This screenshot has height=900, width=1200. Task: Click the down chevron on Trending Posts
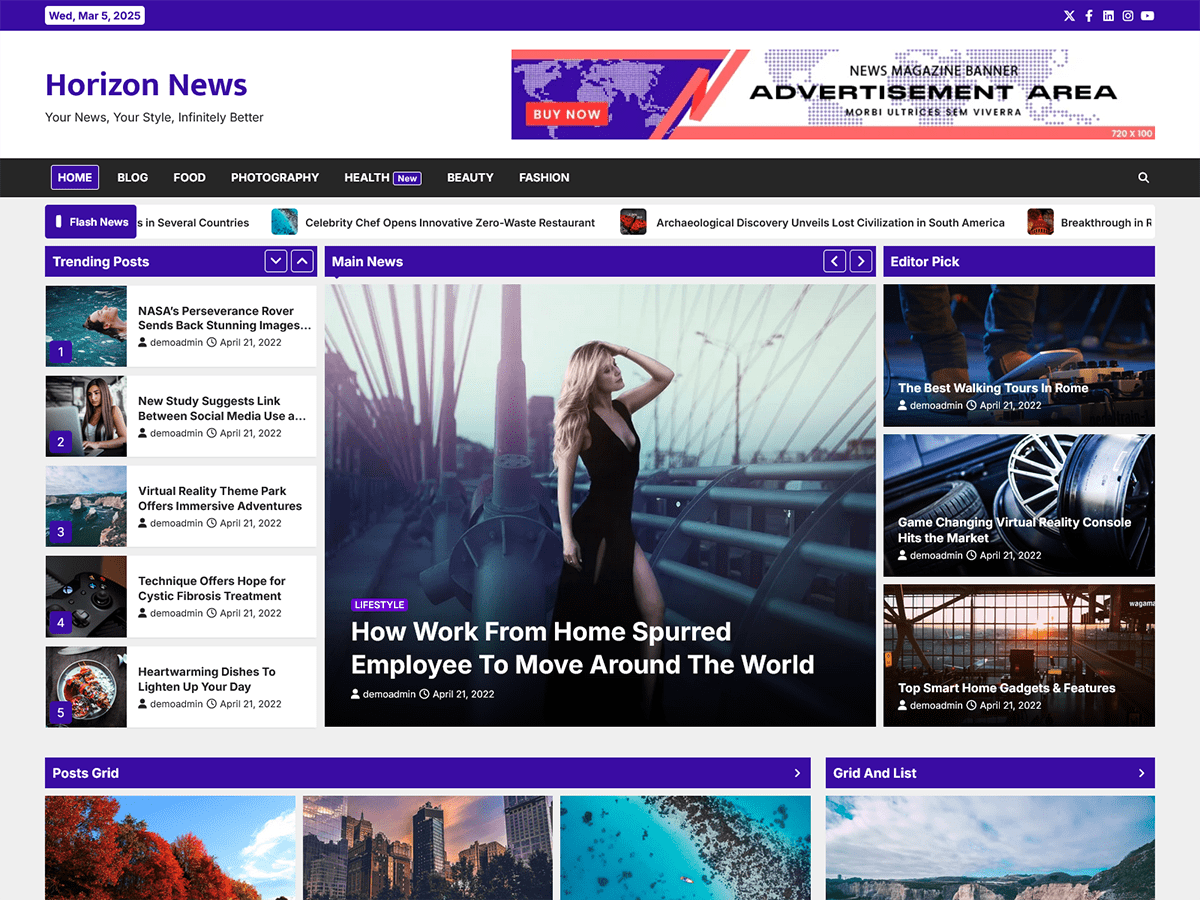pyautogui.click(x=275, y=261)
